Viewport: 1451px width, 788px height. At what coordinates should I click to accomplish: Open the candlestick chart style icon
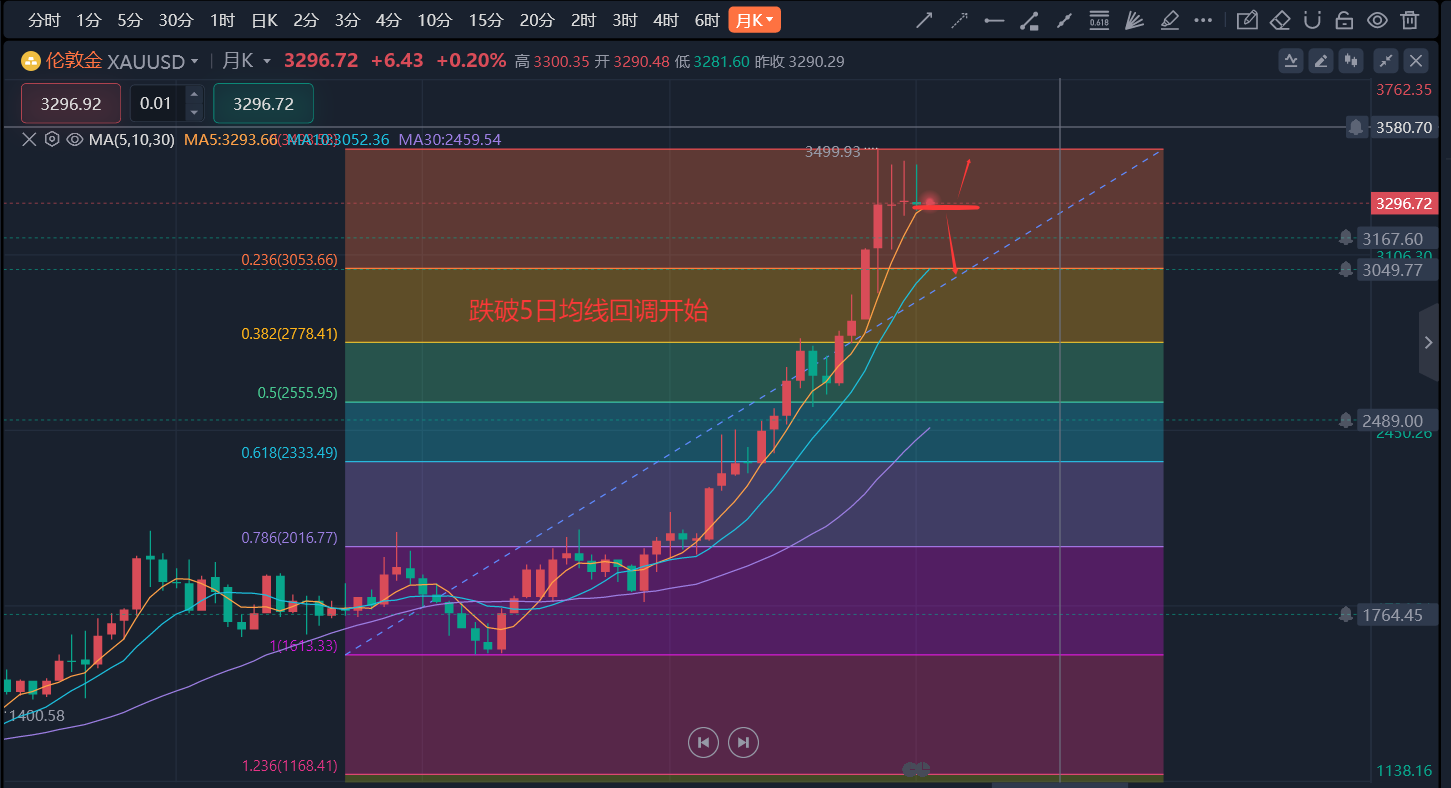point(1352,61)
